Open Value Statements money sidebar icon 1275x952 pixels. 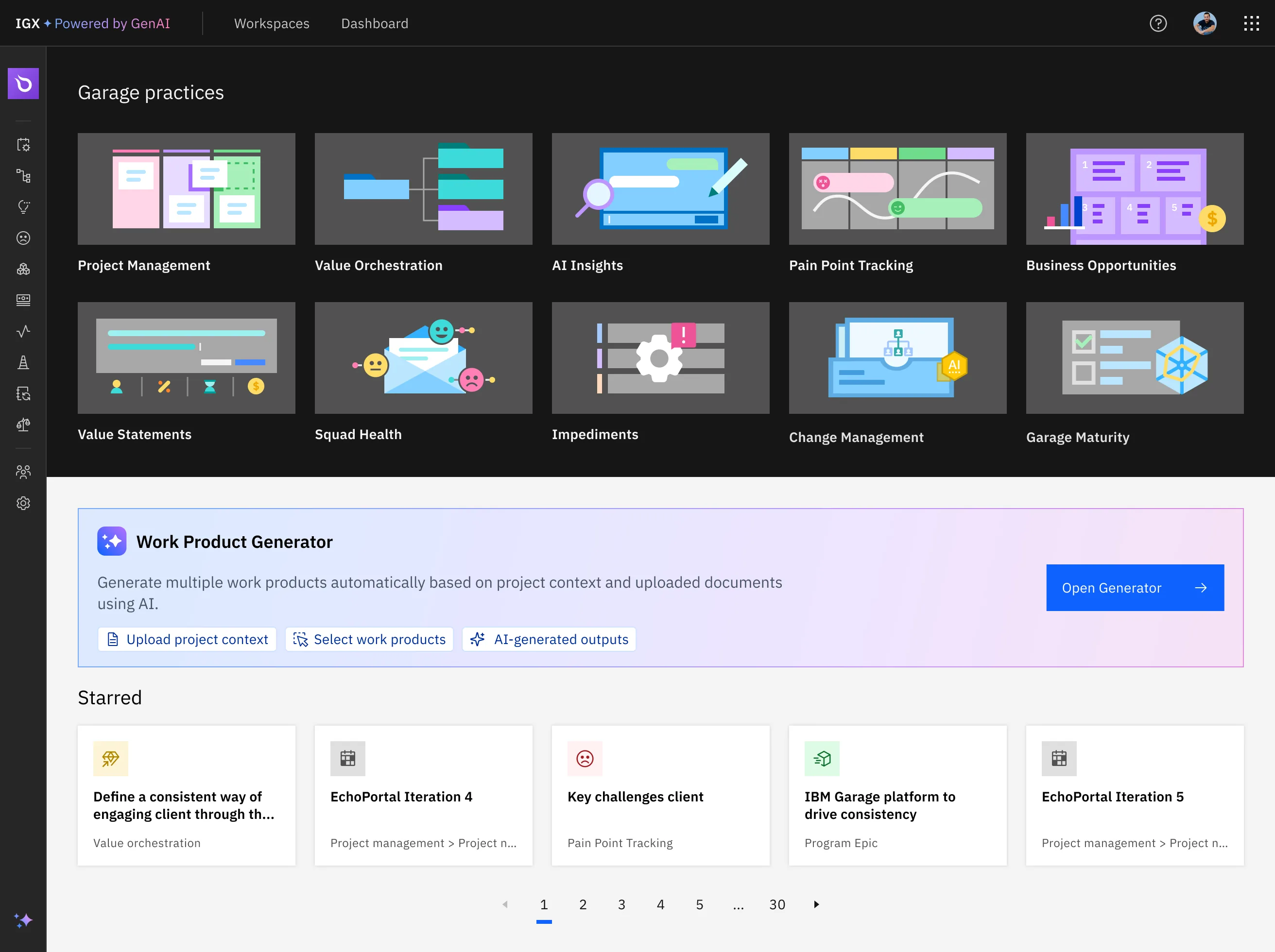coord(23,300)
